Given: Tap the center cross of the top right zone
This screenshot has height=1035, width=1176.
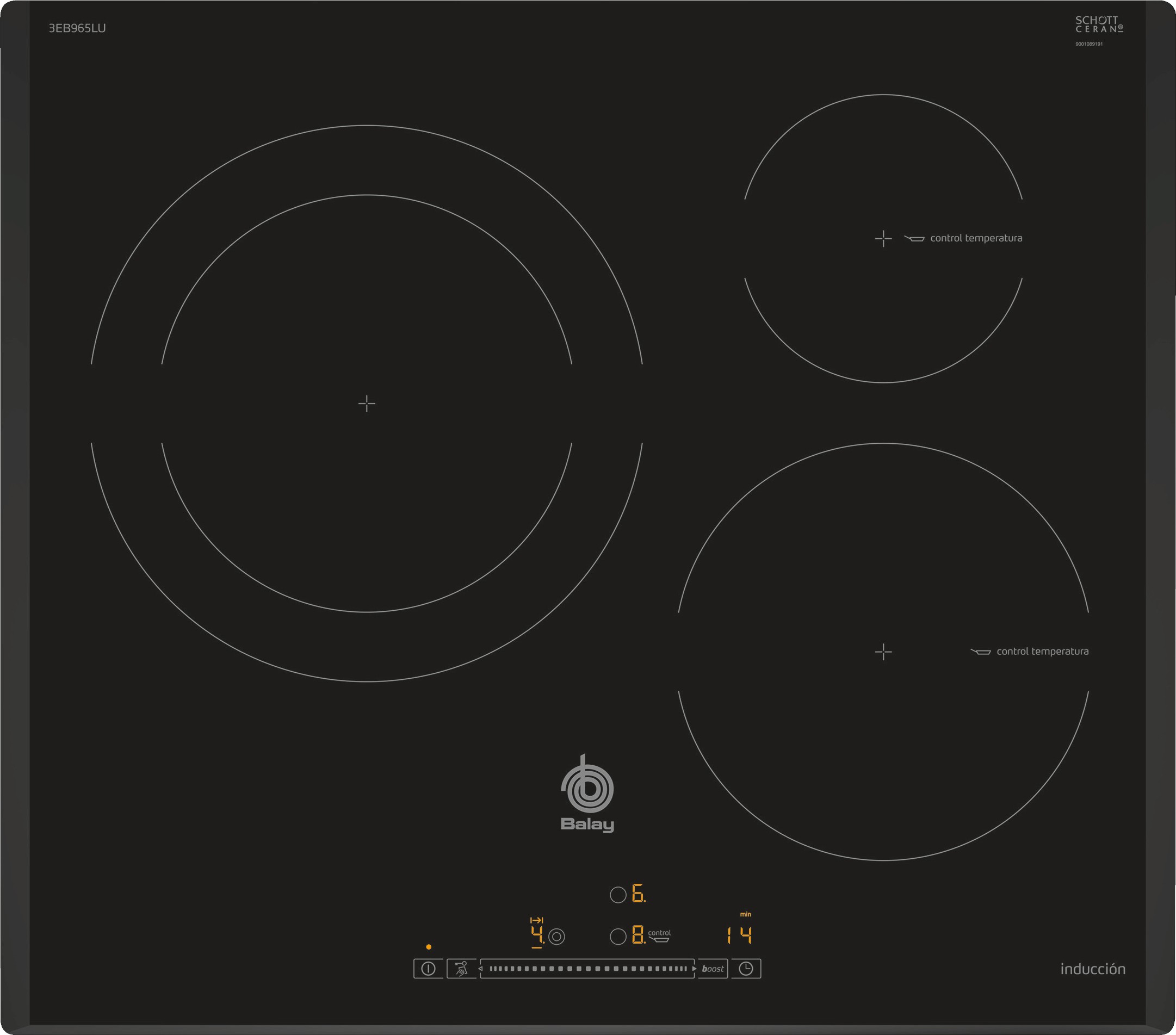Looking at the screenshot, I should click(x=883, y=238).
